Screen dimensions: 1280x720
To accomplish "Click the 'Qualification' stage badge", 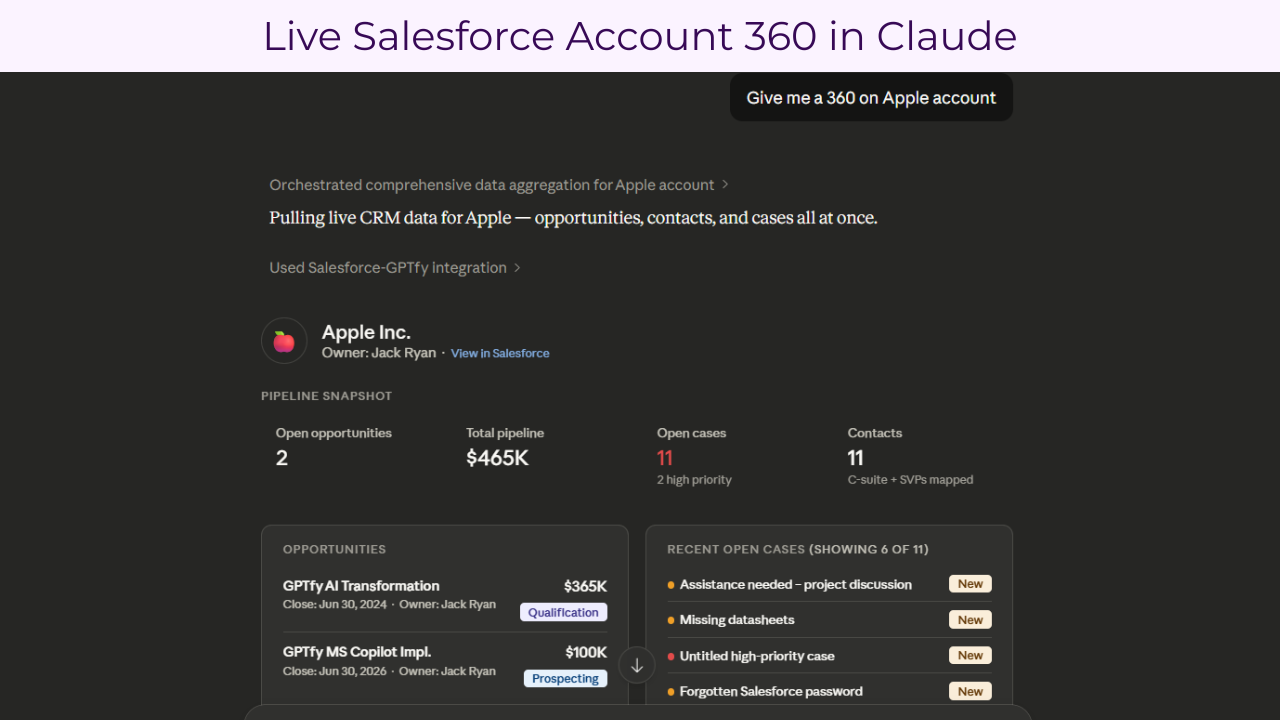I will point(563,612).
